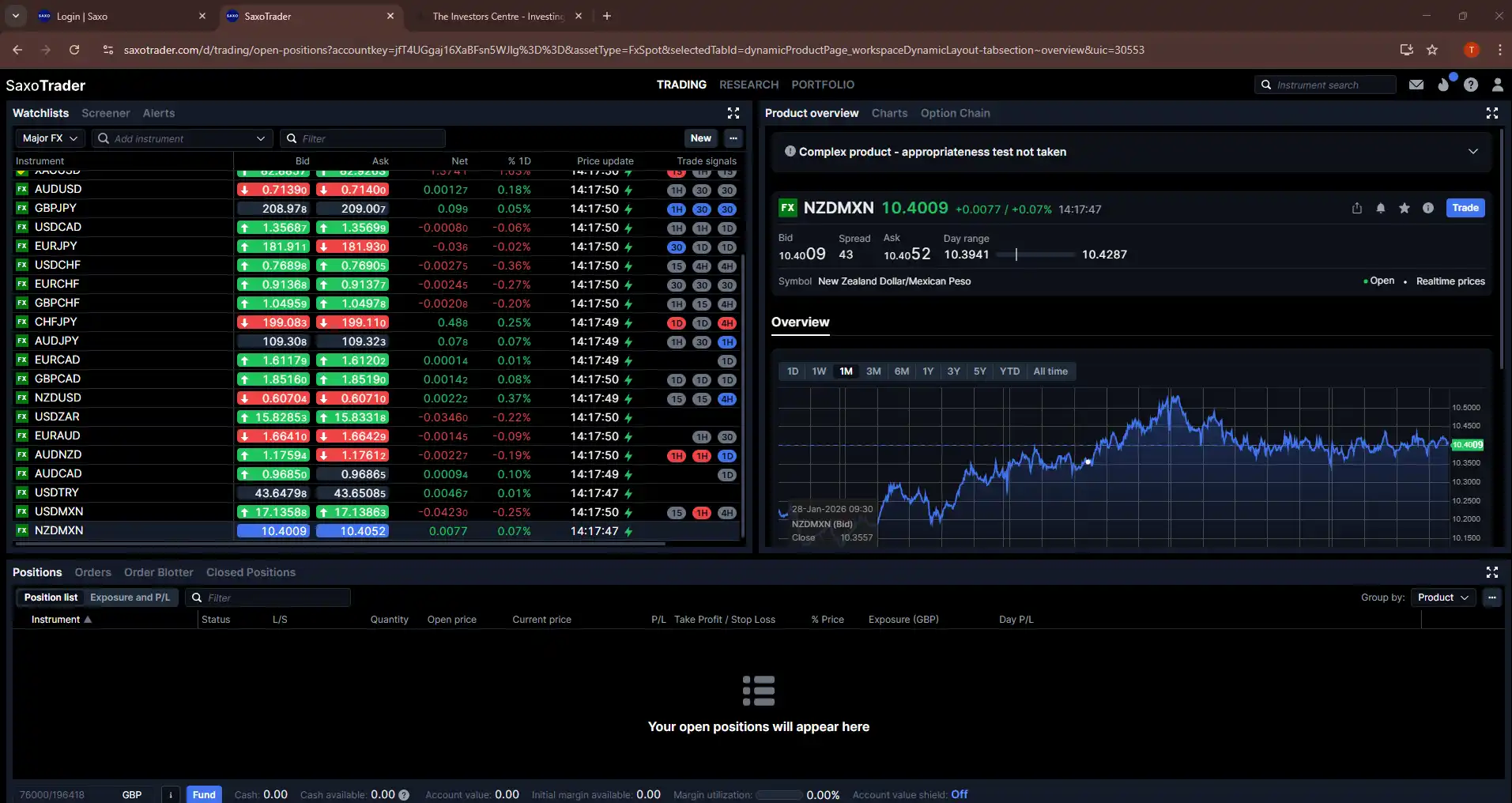Open the Closed Positions tab
Viewport: 1512px width, 803px height.
coord(251,572)
